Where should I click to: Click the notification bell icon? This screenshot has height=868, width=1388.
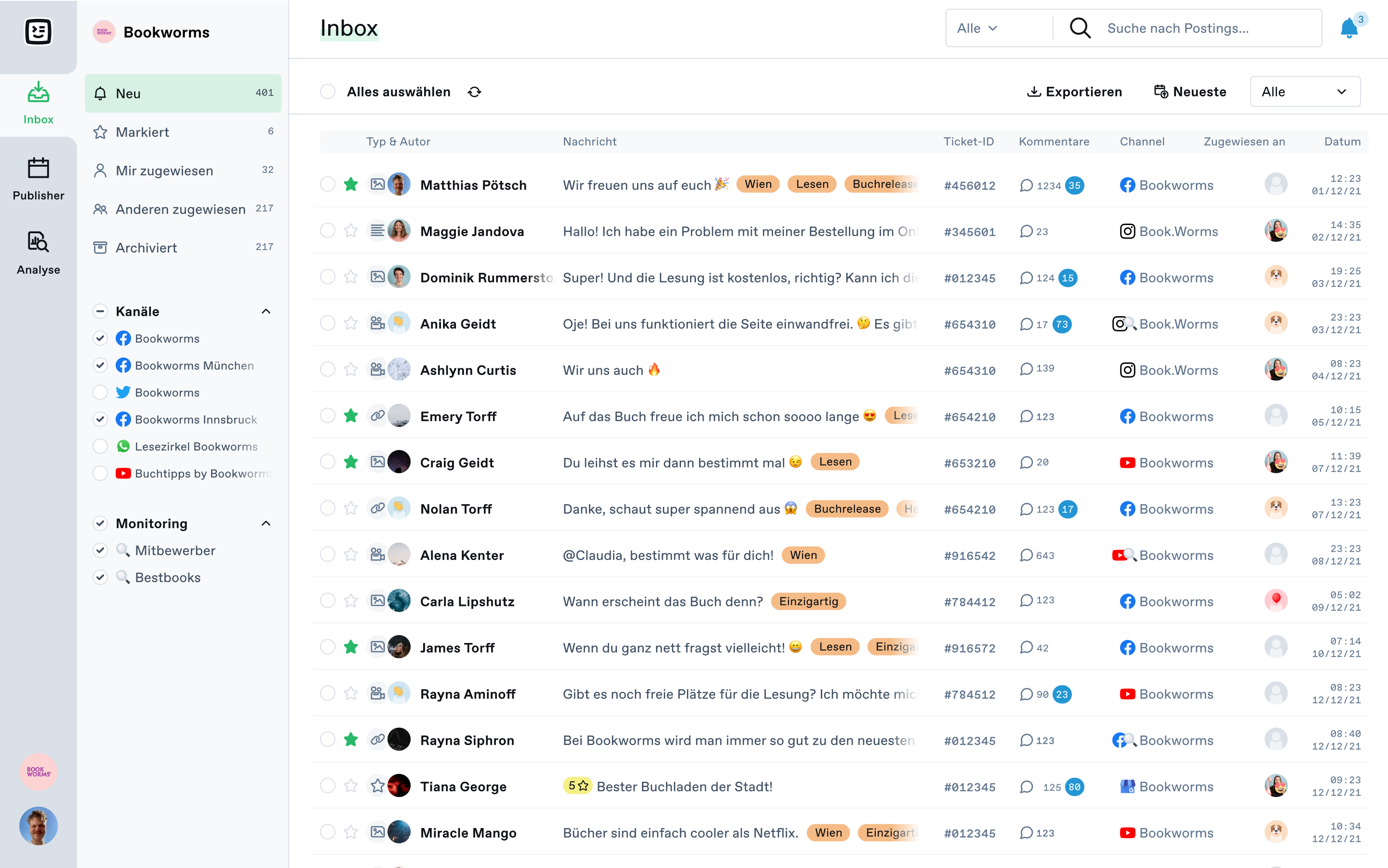1350,28
